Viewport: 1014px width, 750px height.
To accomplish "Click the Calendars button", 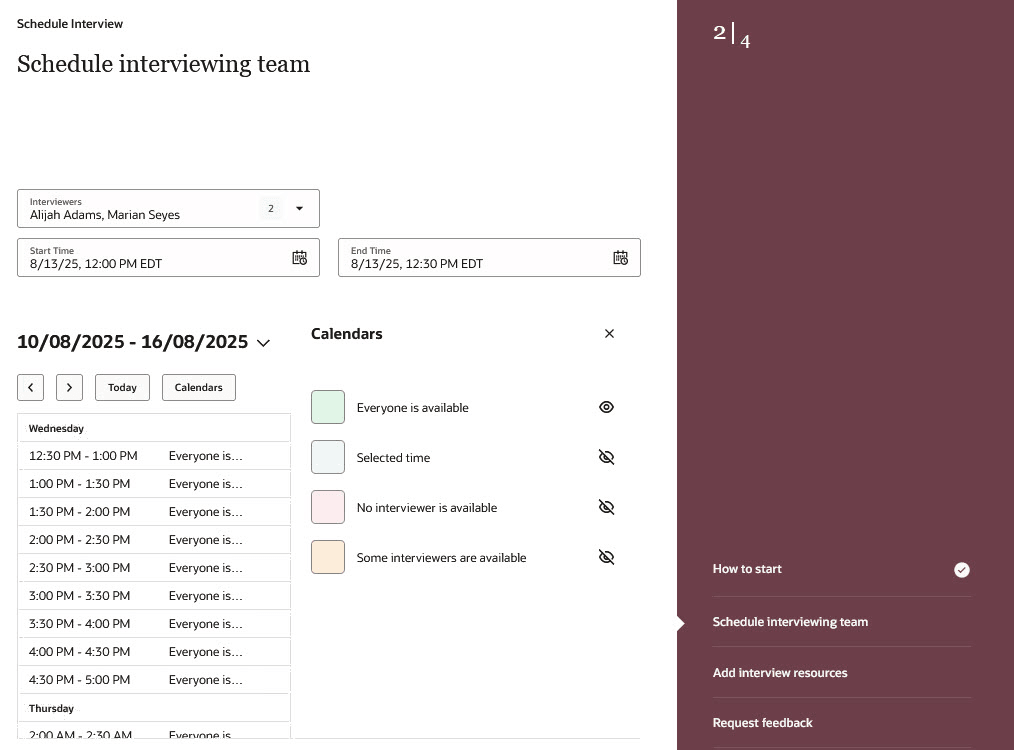I will click(198, 387).
